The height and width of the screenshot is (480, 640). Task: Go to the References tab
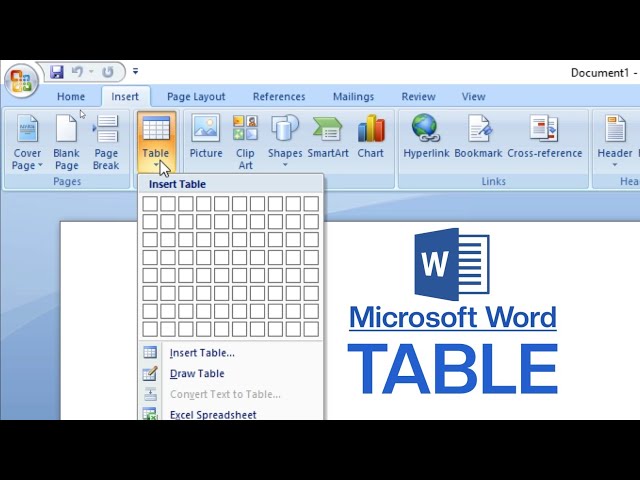279,97
